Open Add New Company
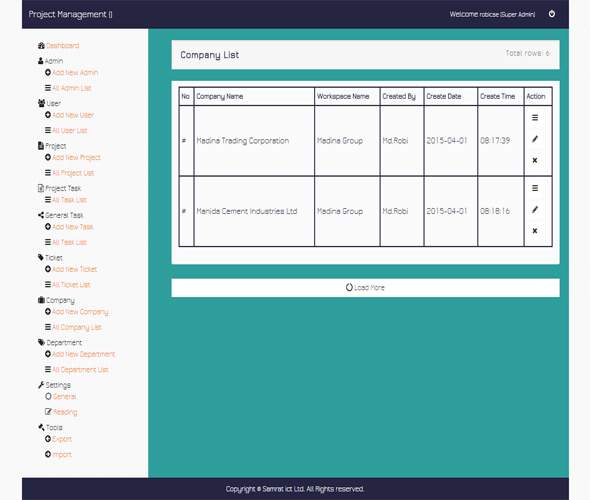Screen dimensions: 590x500 [80, 312]
